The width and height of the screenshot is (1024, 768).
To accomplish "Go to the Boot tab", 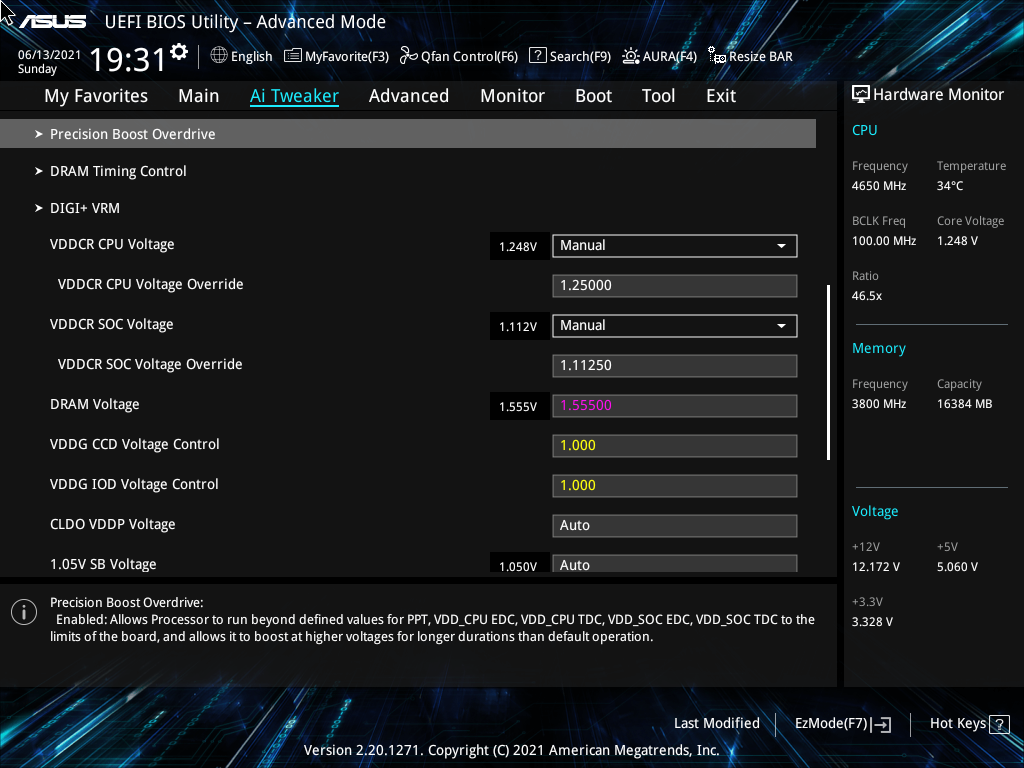I will click(594, 96).
